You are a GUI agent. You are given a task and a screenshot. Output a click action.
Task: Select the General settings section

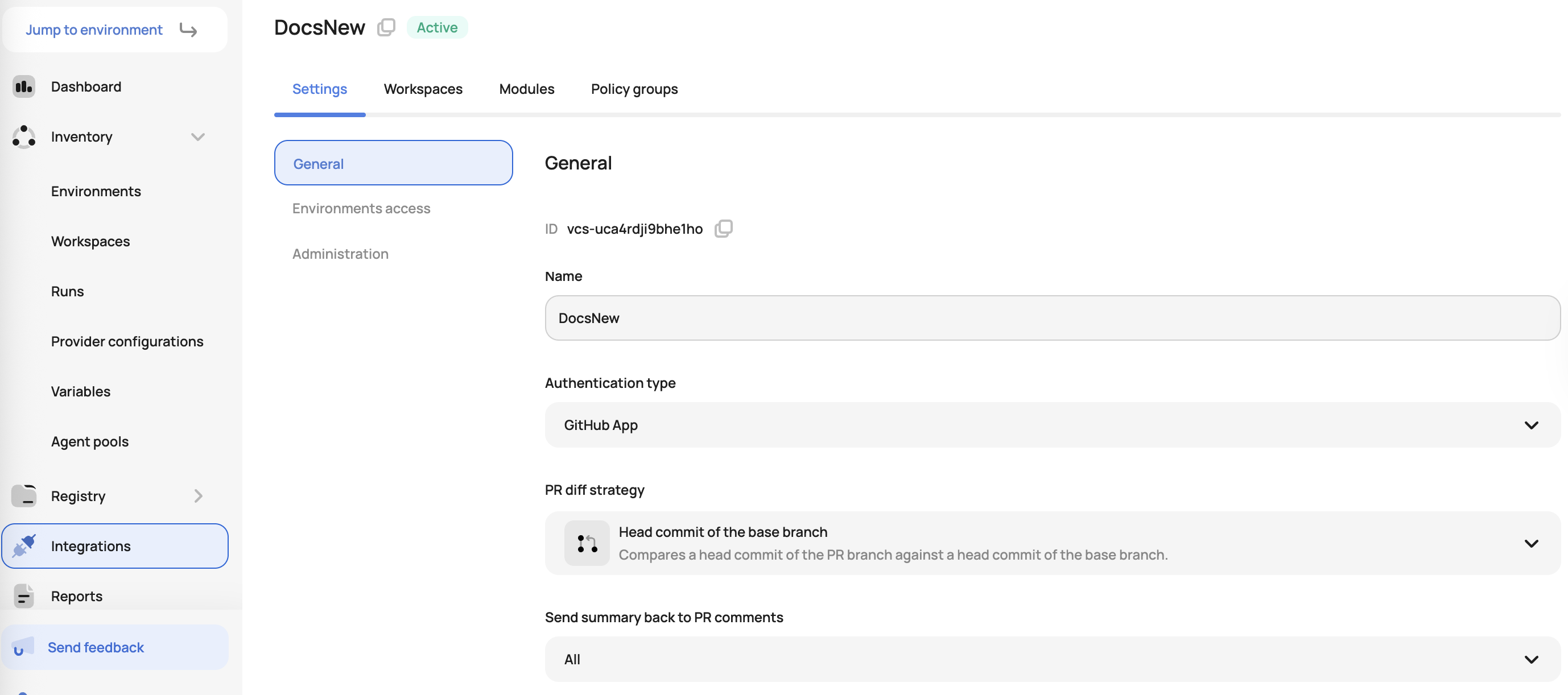(x=393, y=163)
